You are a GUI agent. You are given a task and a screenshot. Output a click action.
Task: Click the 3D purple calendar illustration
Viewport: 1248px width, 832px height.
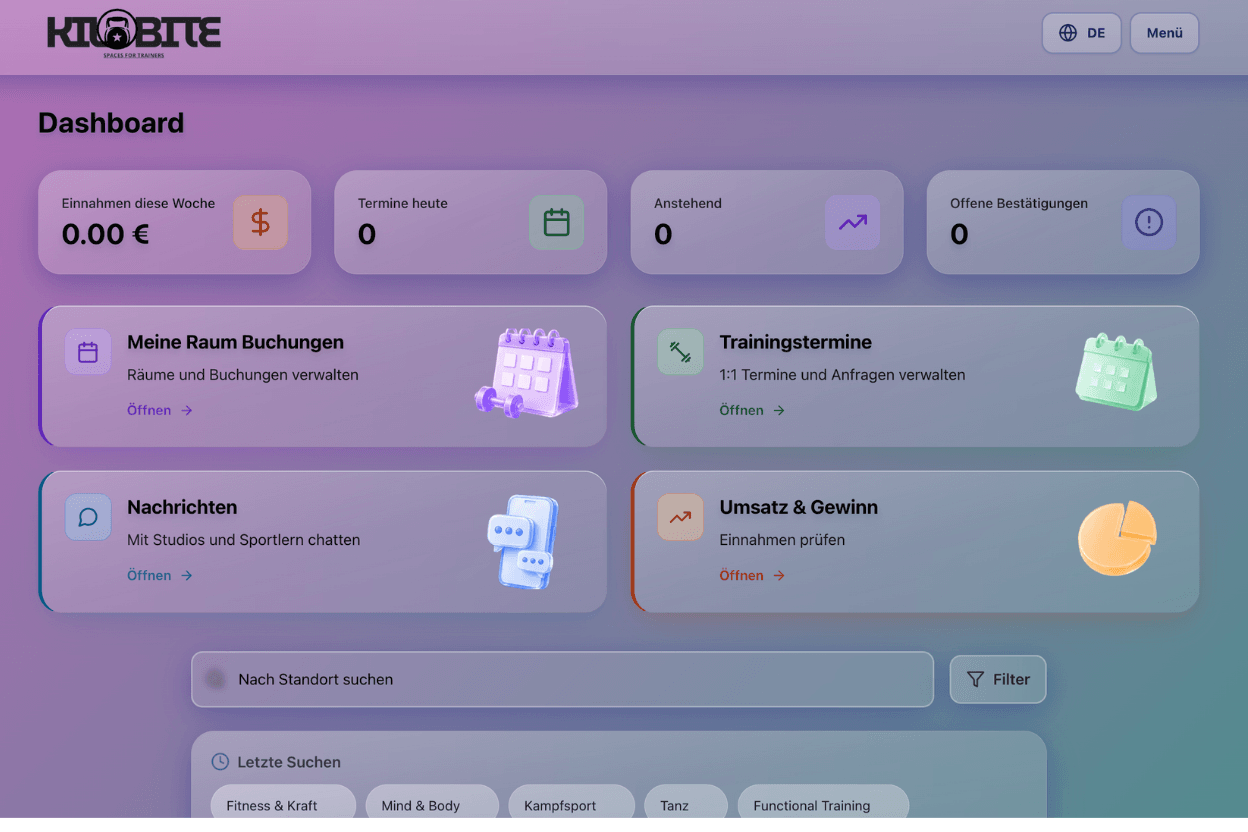click(x=527, y=373)
